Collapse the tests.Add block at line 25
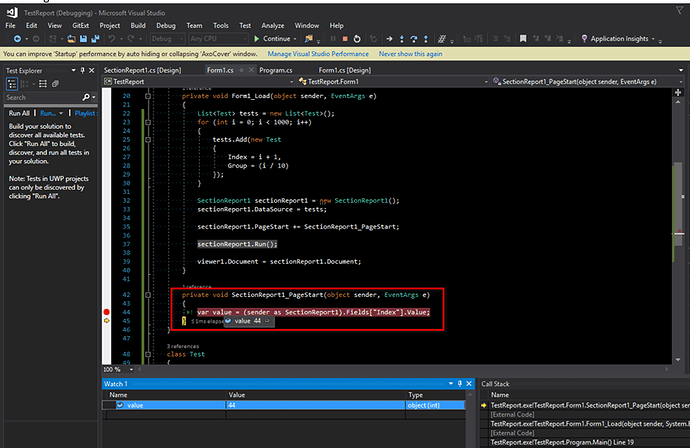Screen dimensions: 690x448 point(148,140)
